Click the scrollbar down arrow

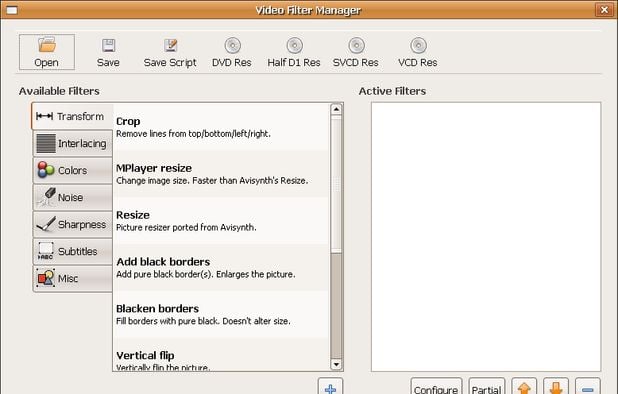pyautogui.click(x=336, y=365)
